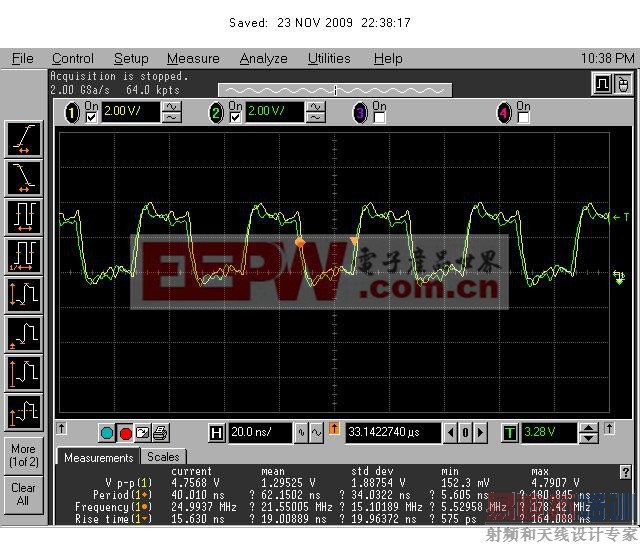
Task: Open trigger setup via T button
Action: (509, 433)
